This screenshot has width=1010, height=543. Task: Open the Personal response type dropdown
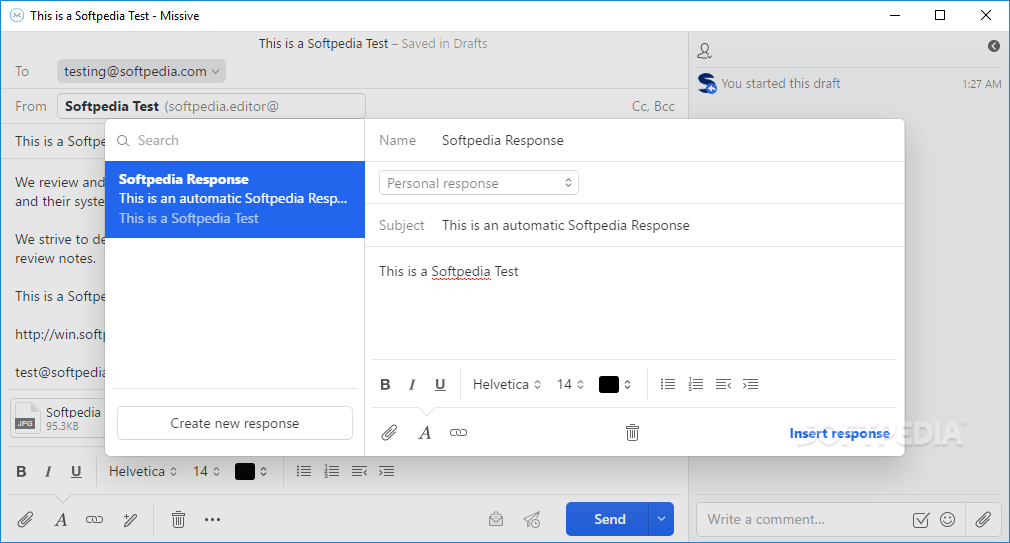479,183
